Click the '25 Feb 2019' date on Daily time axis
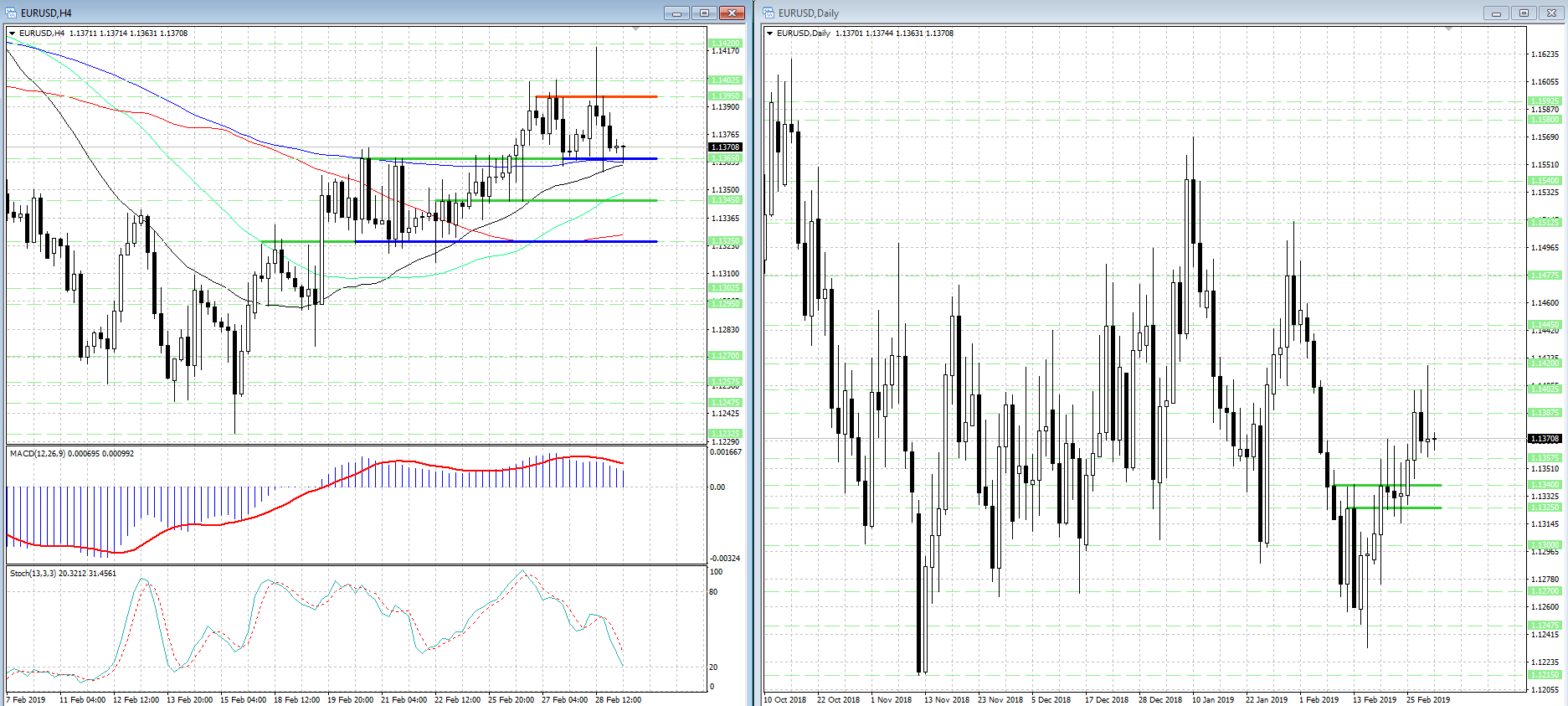1568x706 pixels. (x=1428, y=700)
